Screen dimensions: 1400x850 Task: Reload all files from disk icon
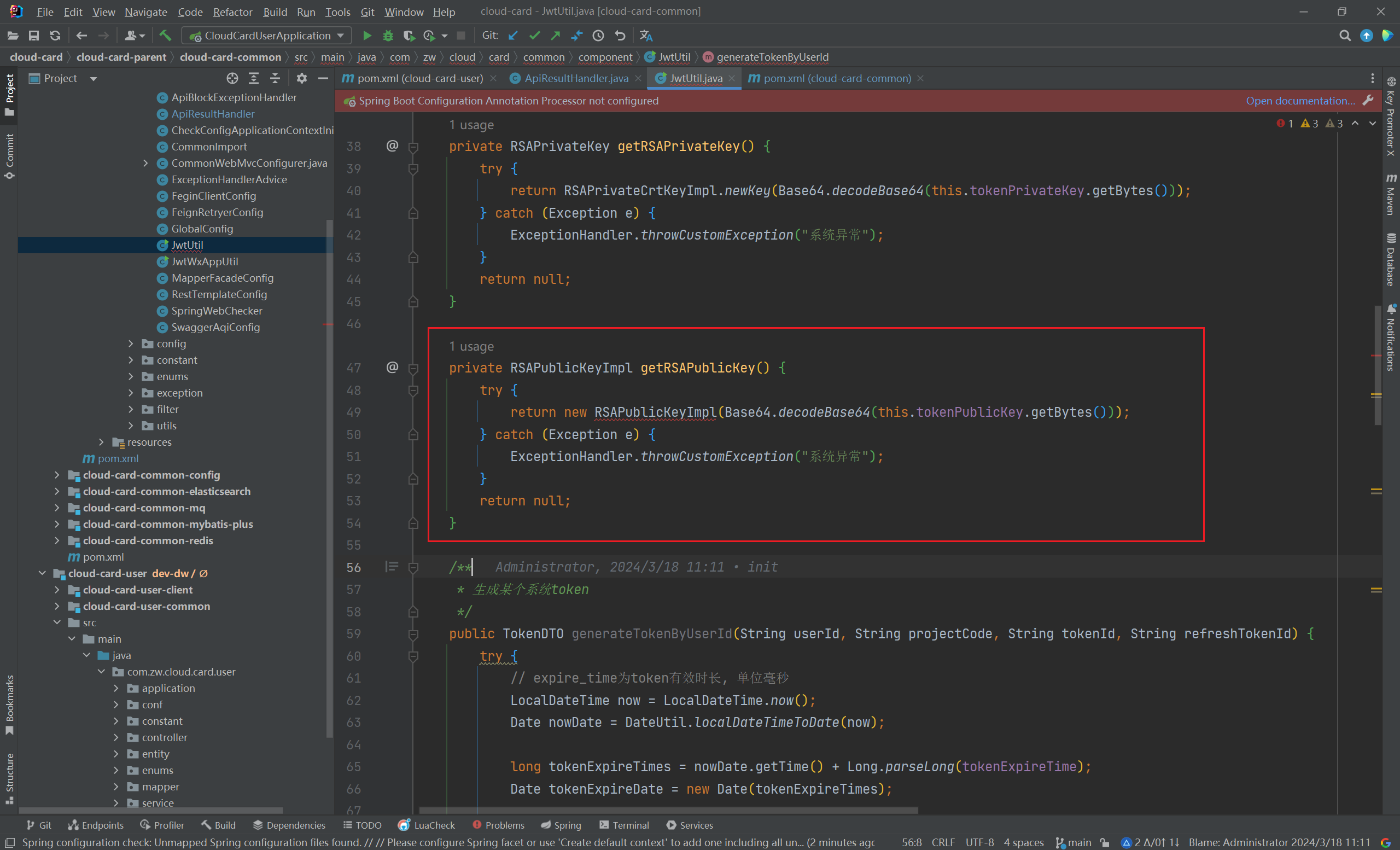(55, 36)
